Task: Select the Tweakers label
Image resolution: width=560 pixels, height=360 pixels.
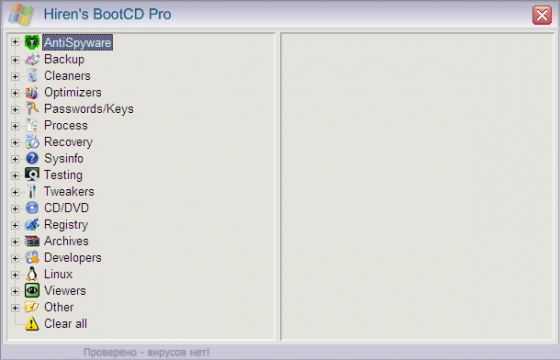Action: click(x=69, y=191)
